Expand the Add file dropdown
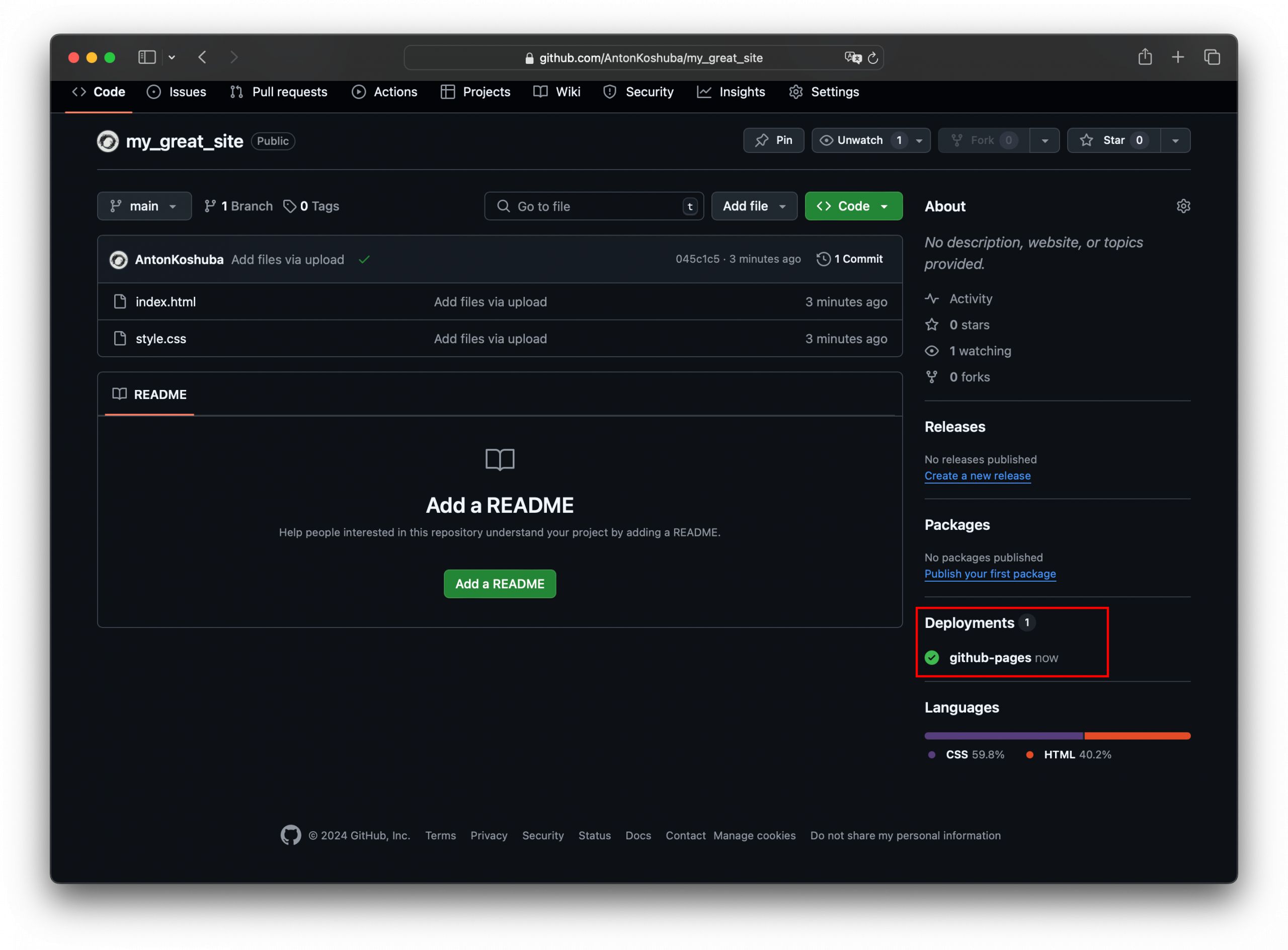 click(754, 206)
